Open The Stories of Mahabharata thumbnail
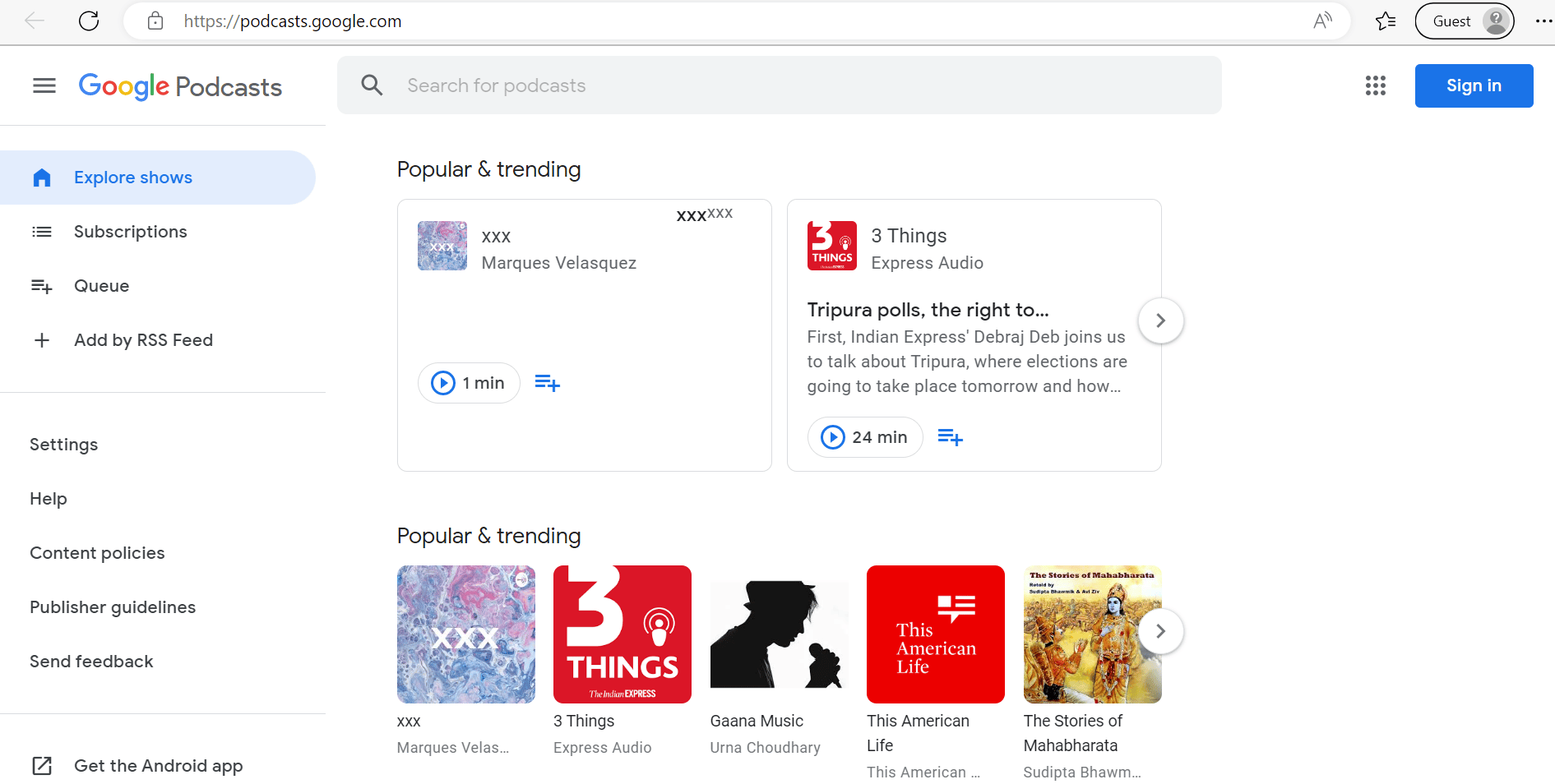This screenshot has height=784, width=1555. 1093,634
